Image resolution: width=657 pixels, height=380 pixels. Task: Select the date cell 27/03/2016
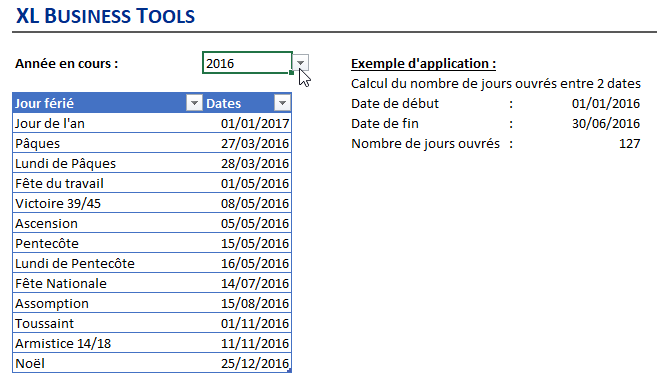[x=247, y=143]
